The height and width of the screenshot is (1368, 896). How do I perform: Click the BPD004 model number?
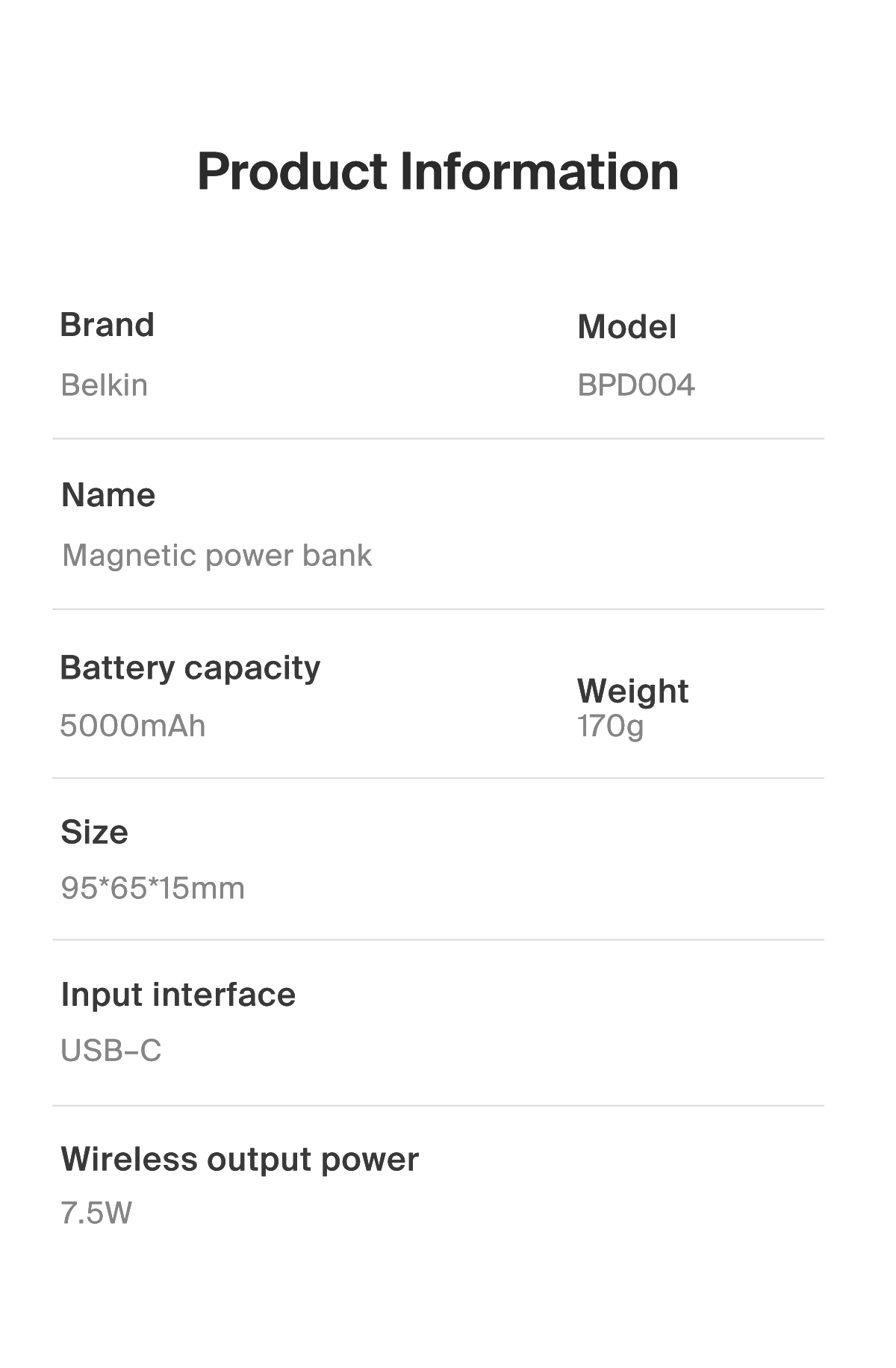(635, 385)
